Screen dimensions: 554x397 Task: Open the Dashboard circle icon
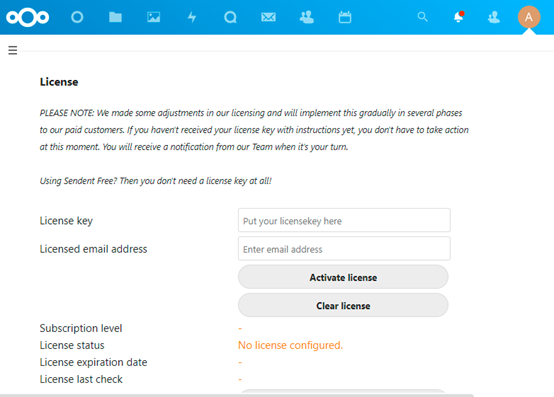tap(77, 17)
